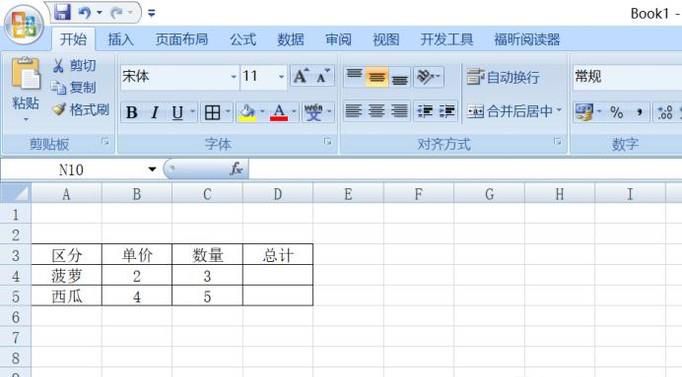Viewport: 682px width, 377px height.
Task: Save the workbook with the floppy icon
Action: click(x=62, y=12)
